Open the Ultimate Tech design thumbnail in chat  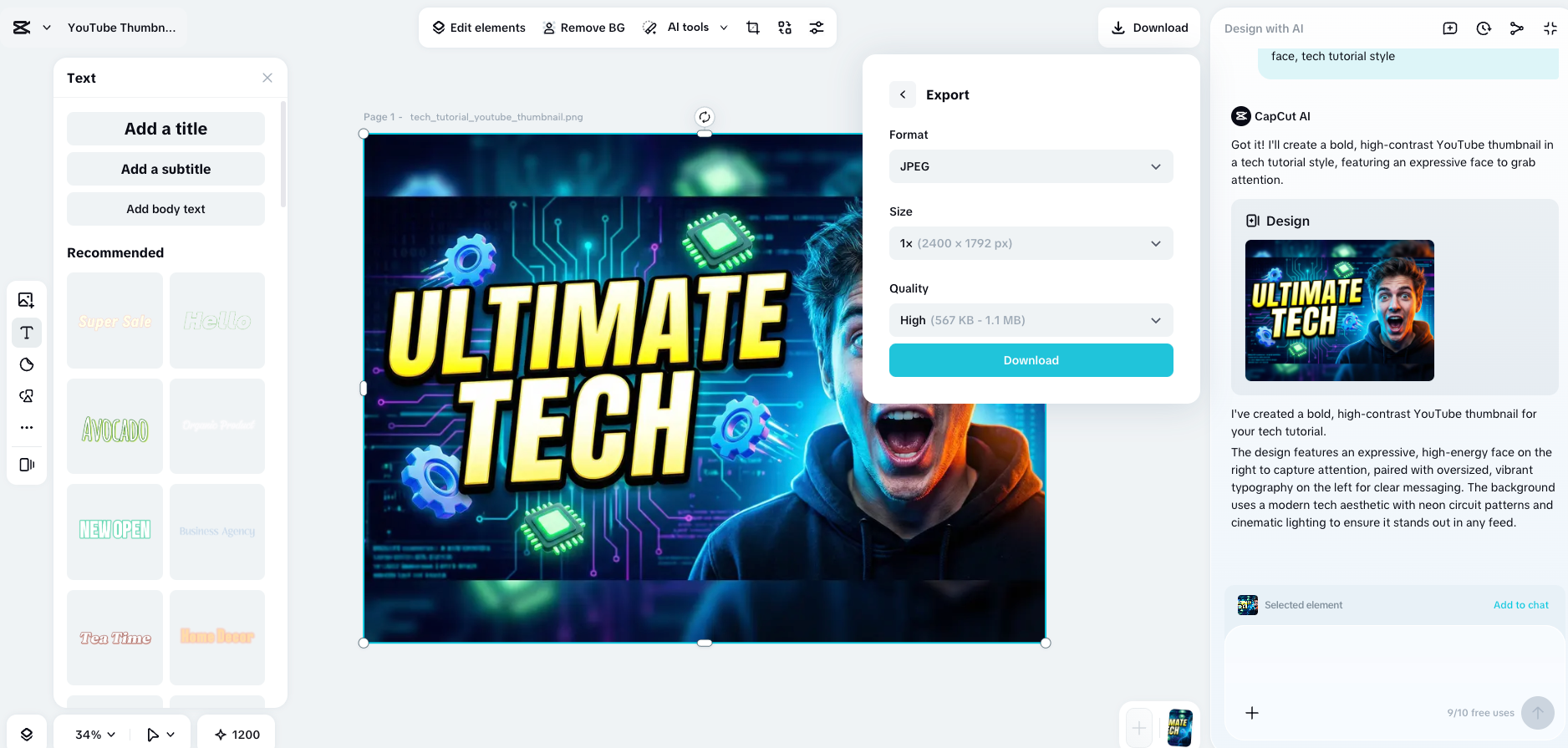[x=1340, y=310]
